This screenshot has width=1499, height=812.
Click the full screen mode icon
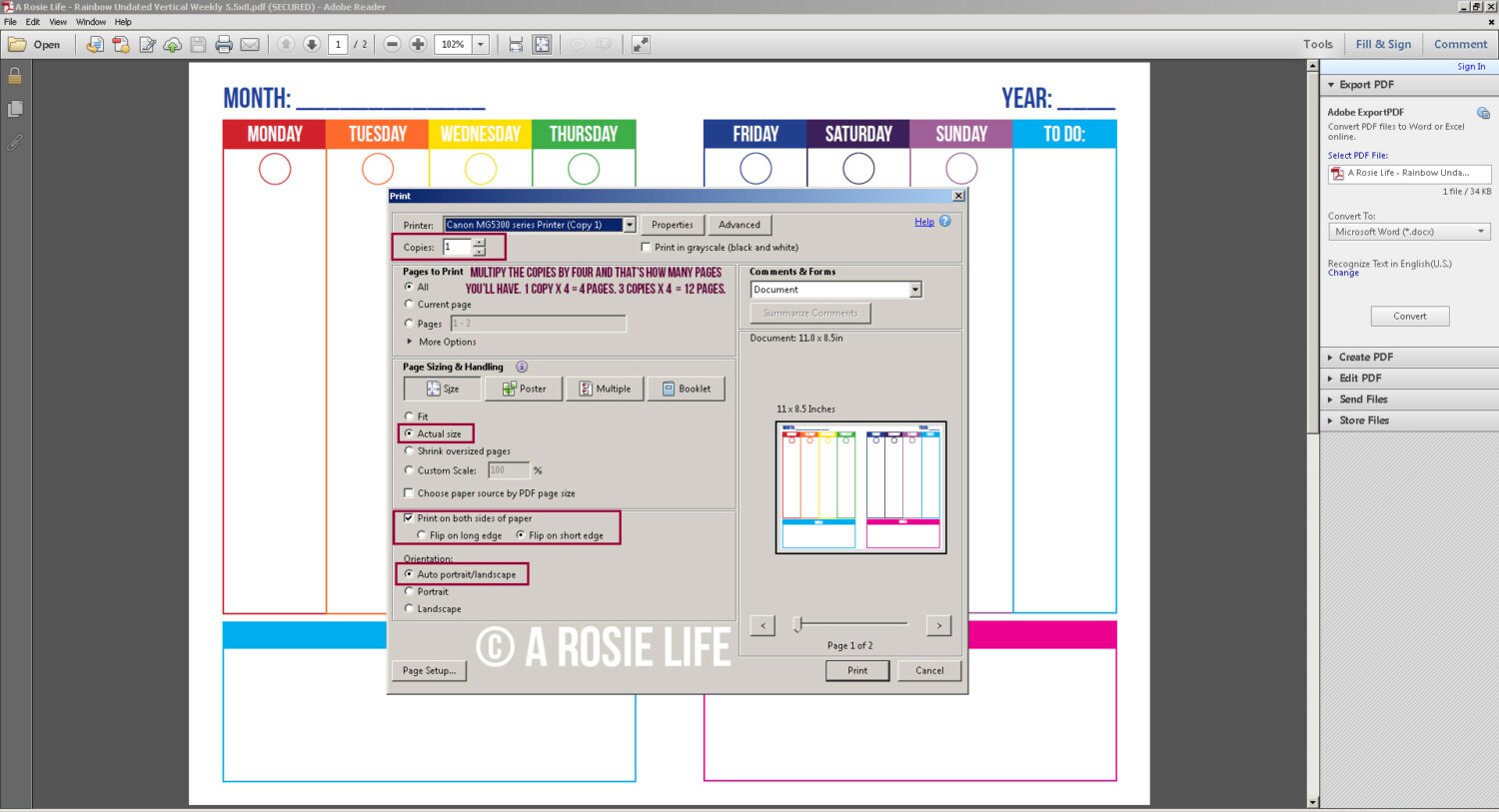(x=641, y=44)
